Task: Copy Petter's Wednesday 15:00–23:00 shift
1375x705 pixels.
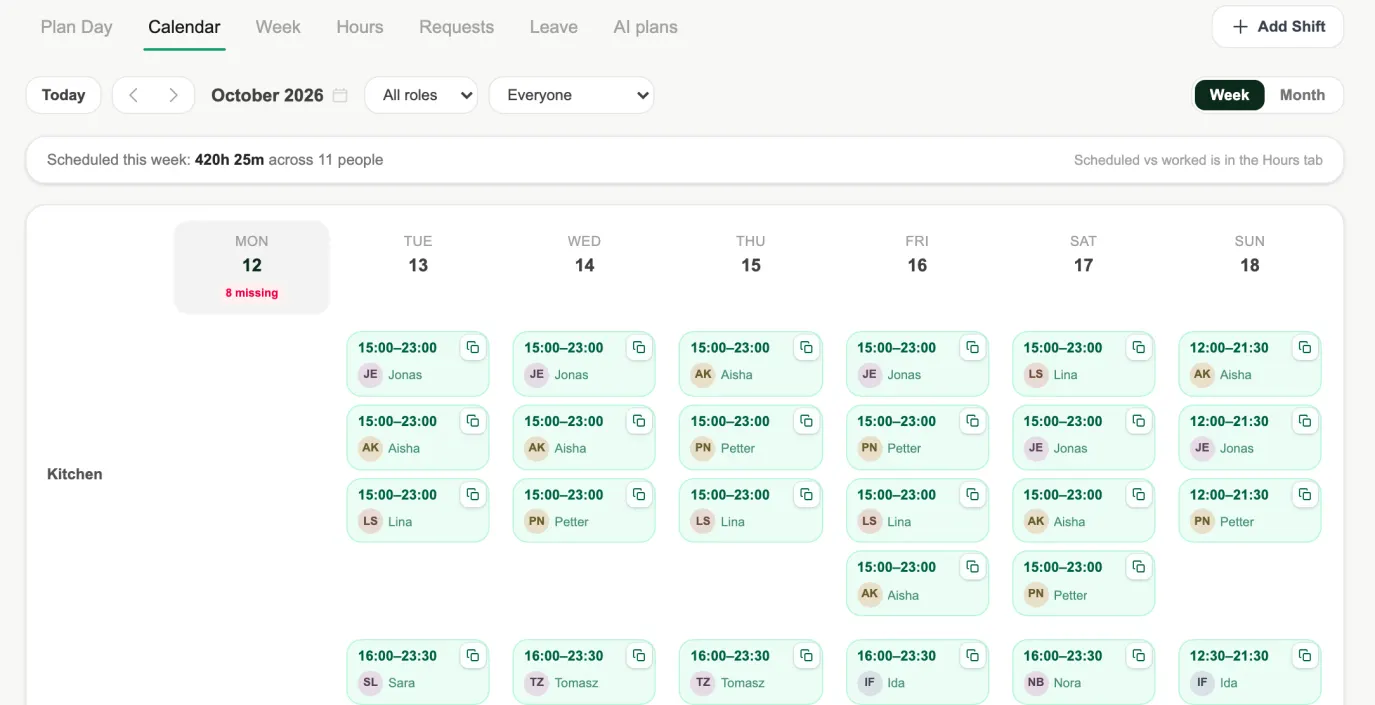Action: [639, 495]
